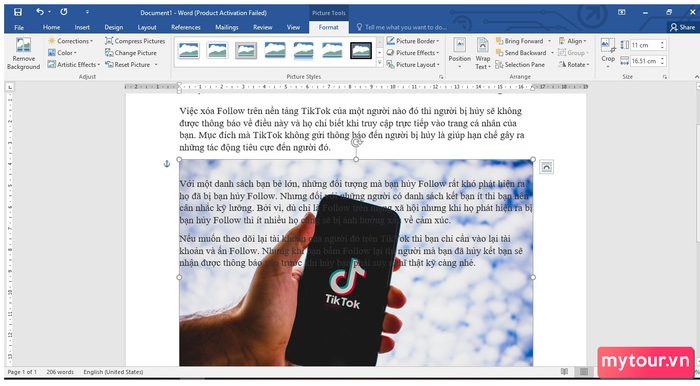Open the Mailings tab
This screenshot has width=700, height=386.
pos(227,27)
